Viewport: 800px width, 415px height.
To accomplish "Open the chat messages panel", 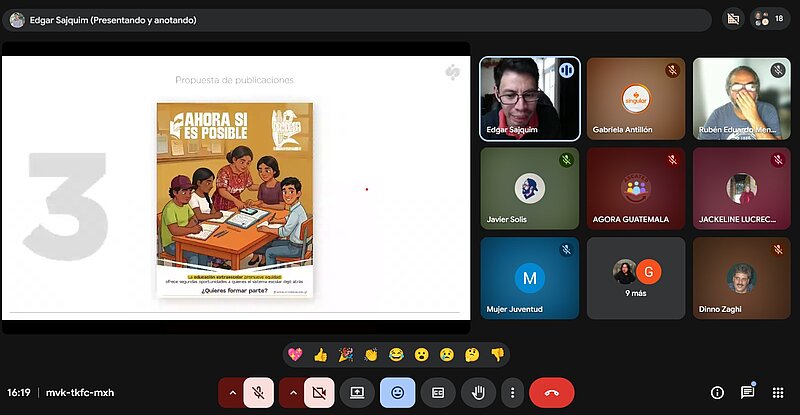I will [x=747, y=392].
